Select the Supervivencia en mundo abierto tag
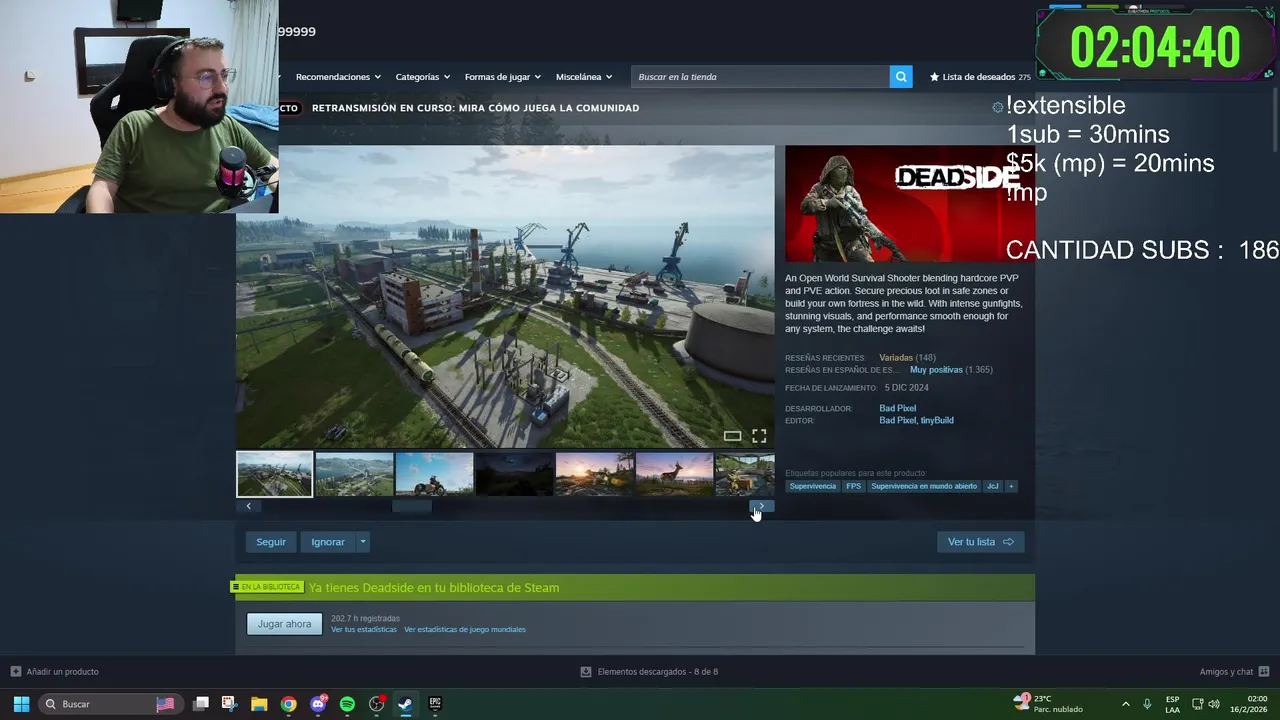 pyautogui.click(x=924, y=486)
